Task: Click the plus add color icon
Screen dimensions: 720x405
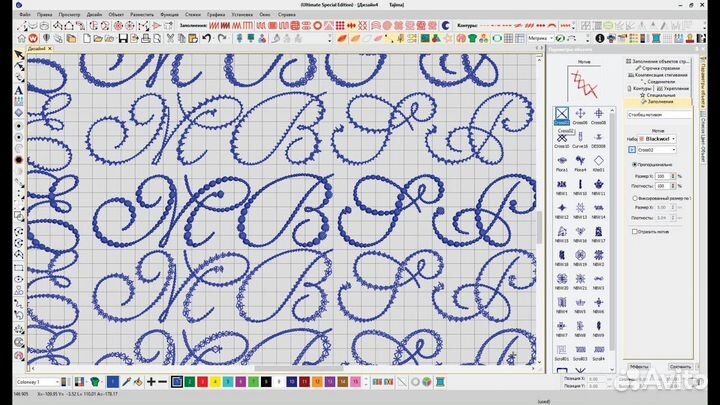Action: (x=151, y=382)
